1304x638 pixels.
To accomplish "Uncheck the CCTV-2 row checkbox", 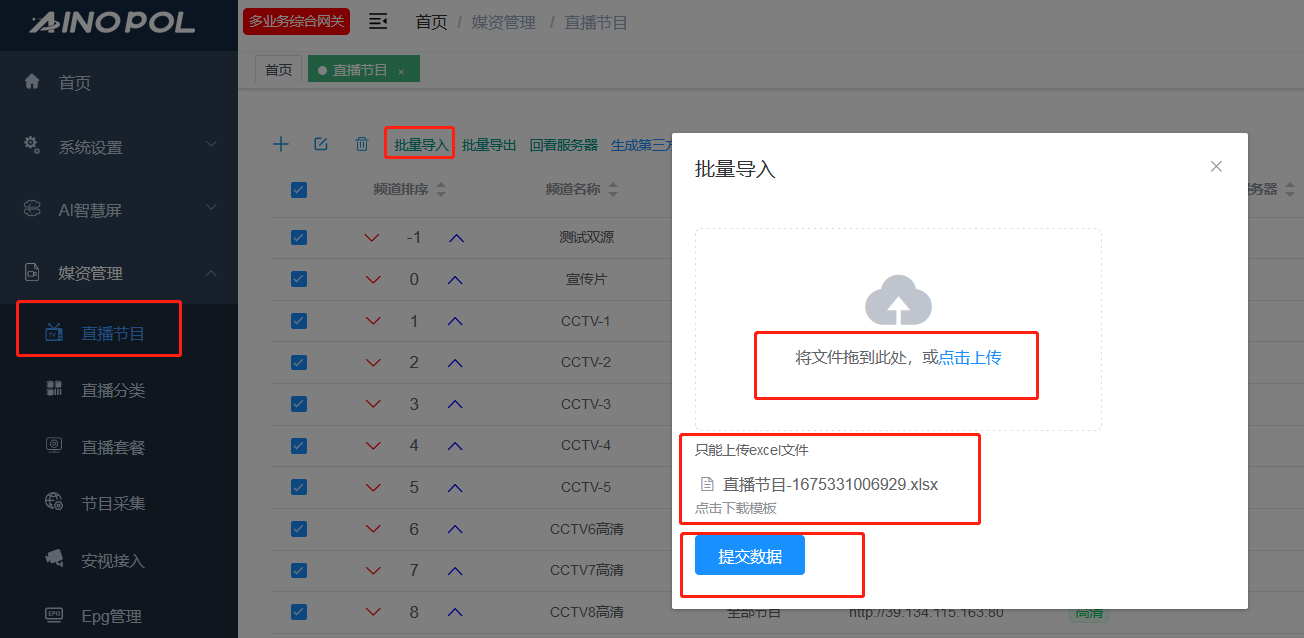I will click(299, 362).
